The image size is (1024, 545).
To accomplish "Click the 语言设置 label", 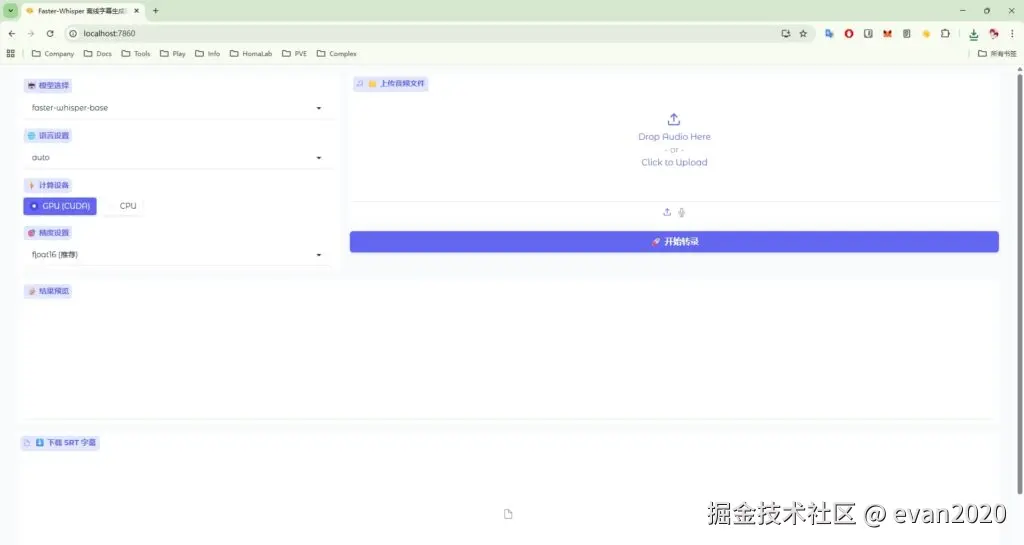I will tap(48, 136).
